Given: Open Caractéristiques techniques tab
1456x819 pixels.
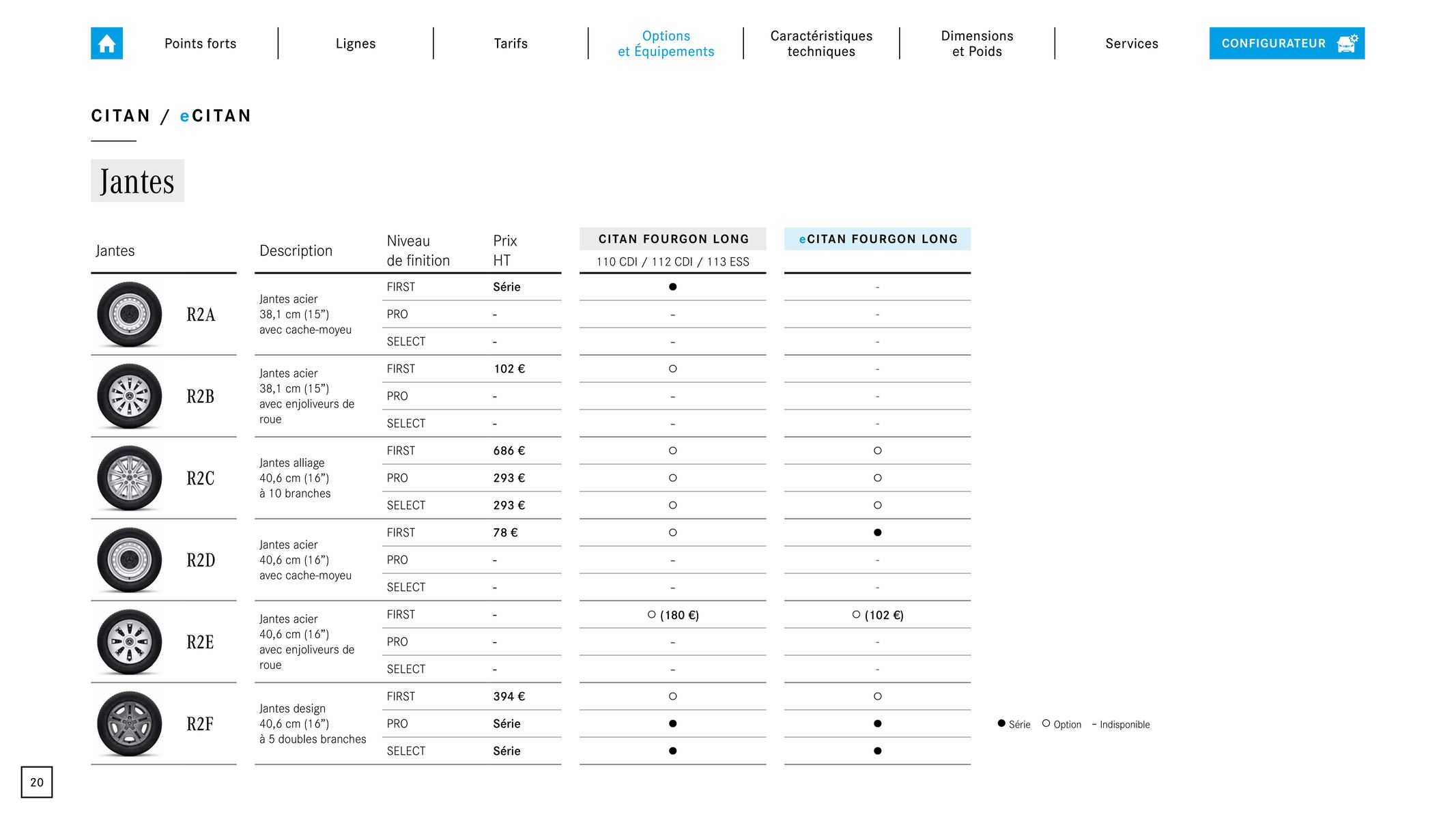Looking at the screenshot, I should [x=821, y=44].
